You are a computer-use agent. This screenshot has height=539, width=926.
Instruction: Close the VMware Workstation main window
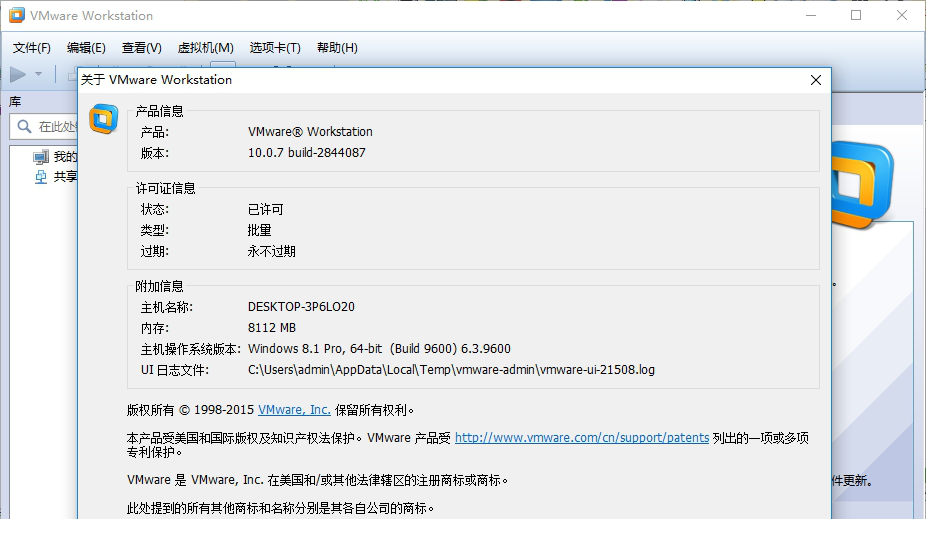point(901,15)
